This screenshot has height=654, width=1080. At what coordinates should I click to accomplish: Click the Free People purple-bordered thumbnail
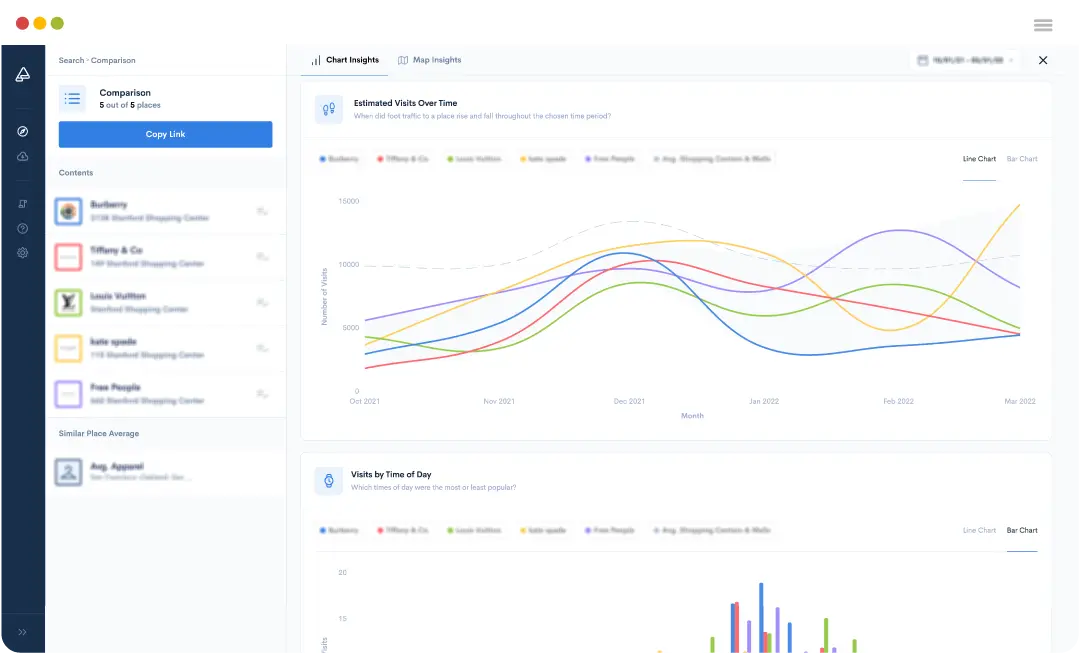(68, 394)
